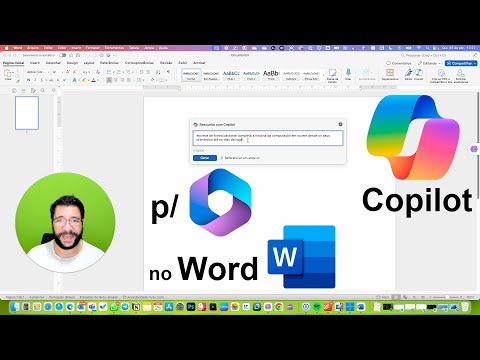This screenshot has width=480, height=360.
Task: Open the Revisão ribbon tab
Action: [x=166, y=63]
